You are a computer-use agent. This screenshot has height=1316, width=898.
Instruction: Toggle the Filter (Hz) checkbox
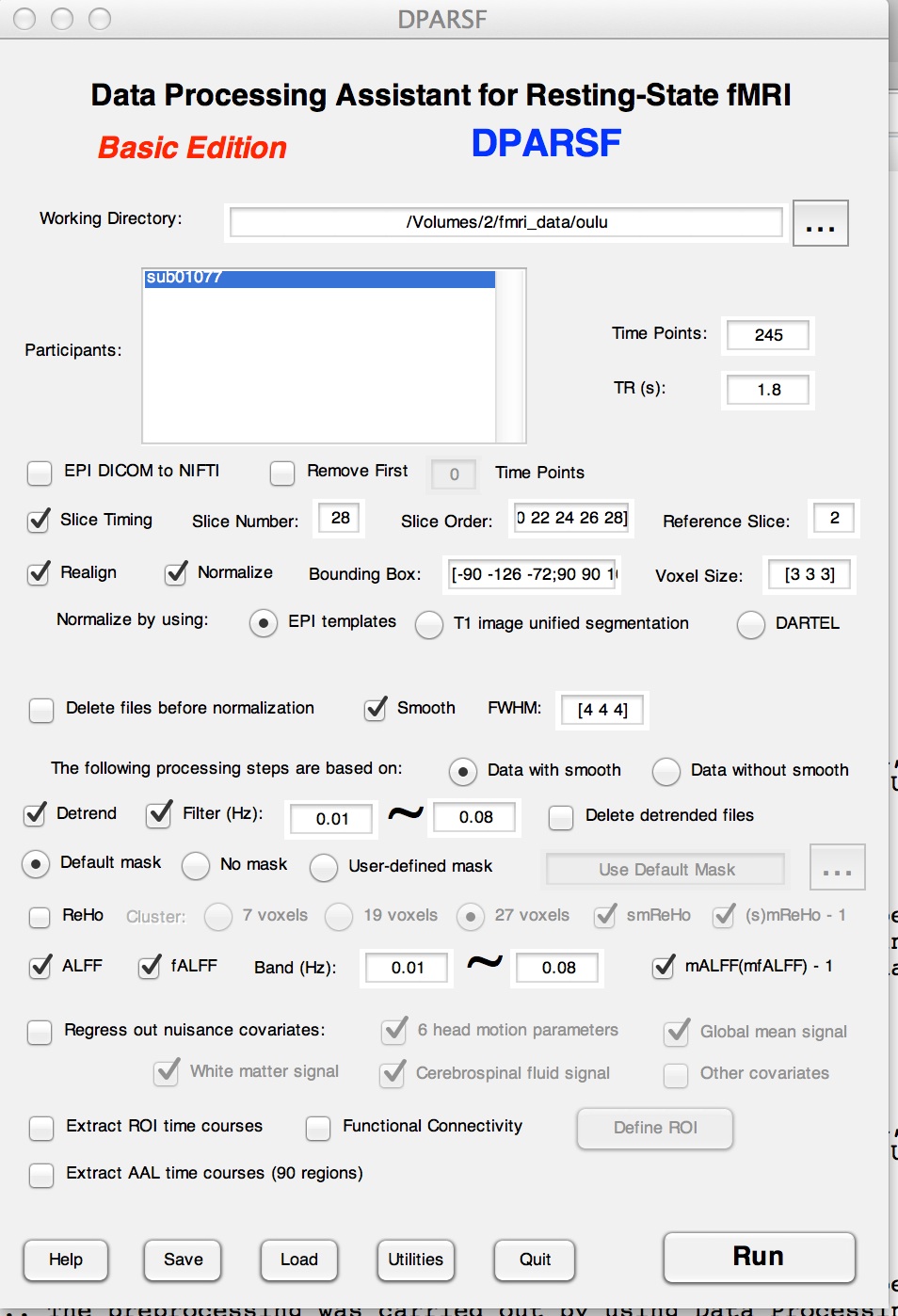point(160,813)
